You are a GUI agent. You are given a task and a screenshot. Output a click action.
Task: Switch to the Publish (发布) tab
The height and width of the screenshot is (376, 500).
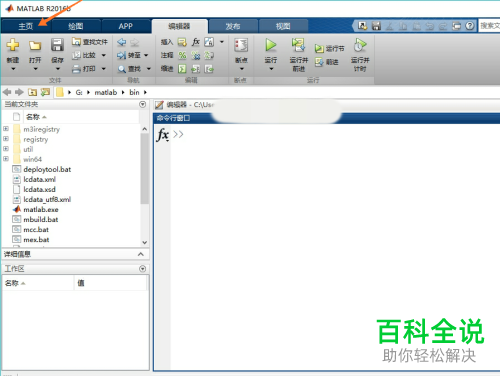tap(233, 26)
